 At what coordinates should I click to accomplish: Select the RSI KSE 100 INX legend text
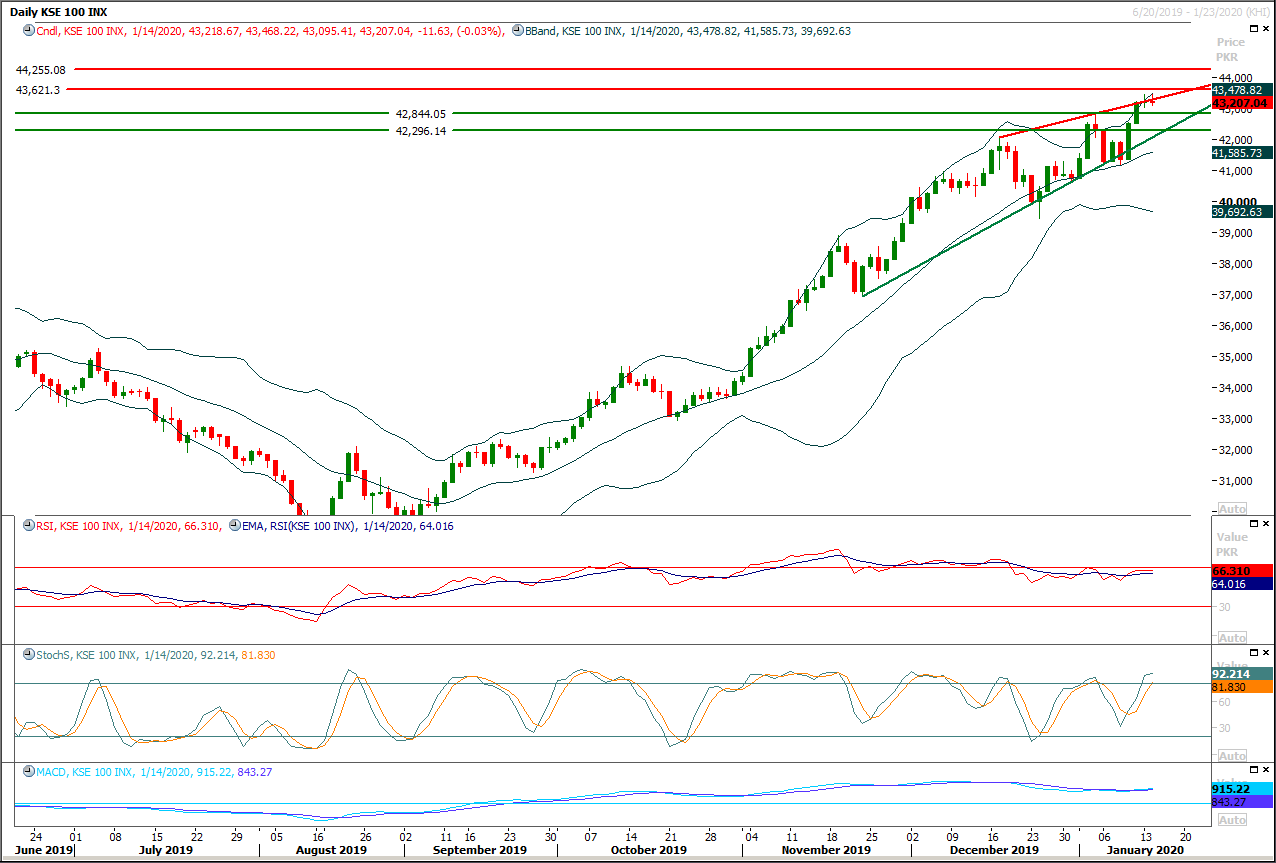tap(129, 525)
